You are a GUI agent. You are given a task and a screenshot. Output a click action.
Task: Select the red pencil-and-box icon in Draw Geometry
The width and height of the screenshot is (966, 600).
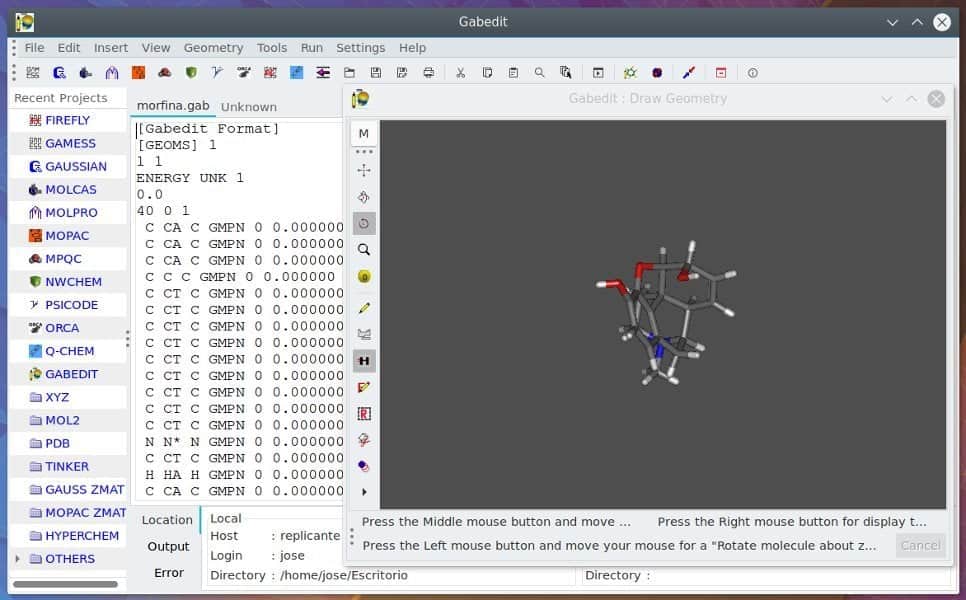click(x=363, y=387)
